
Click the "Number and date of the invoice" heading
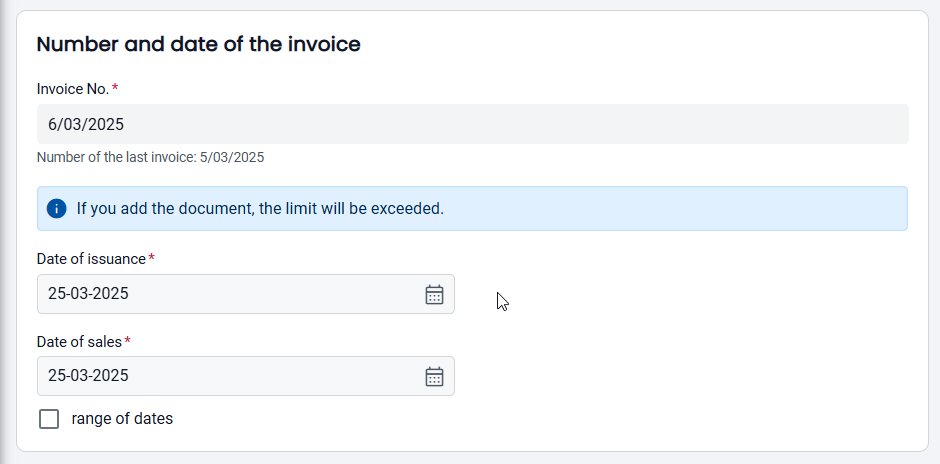coord(198,44)
